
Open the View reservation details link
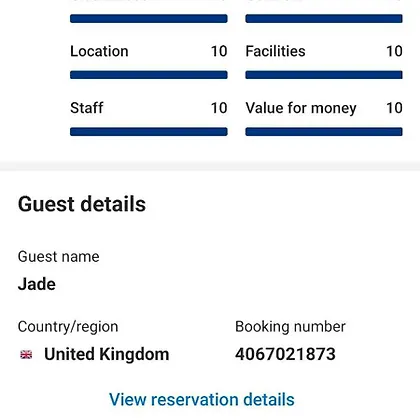point(202,399)
